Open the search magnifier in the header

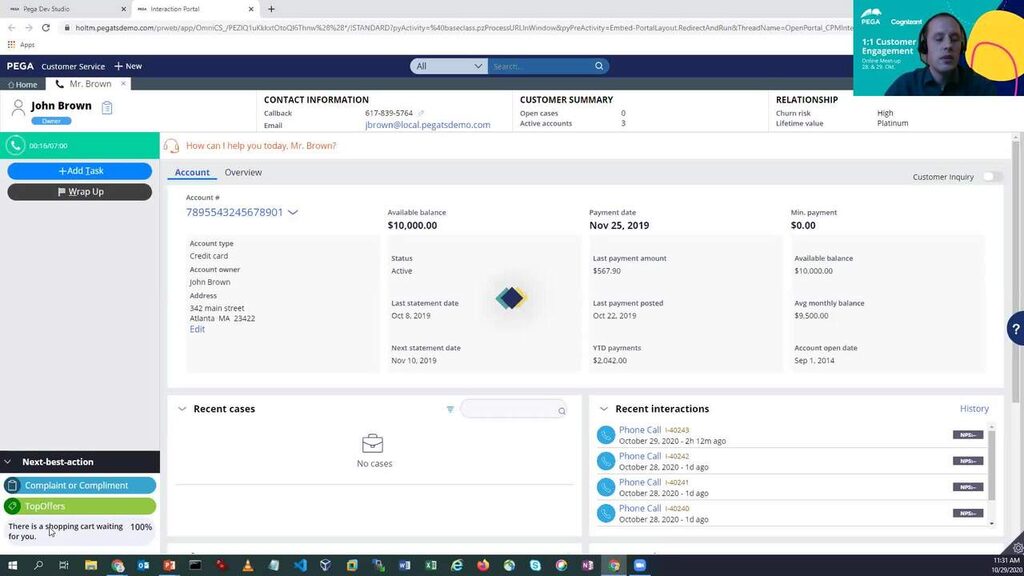coord(598,66)
